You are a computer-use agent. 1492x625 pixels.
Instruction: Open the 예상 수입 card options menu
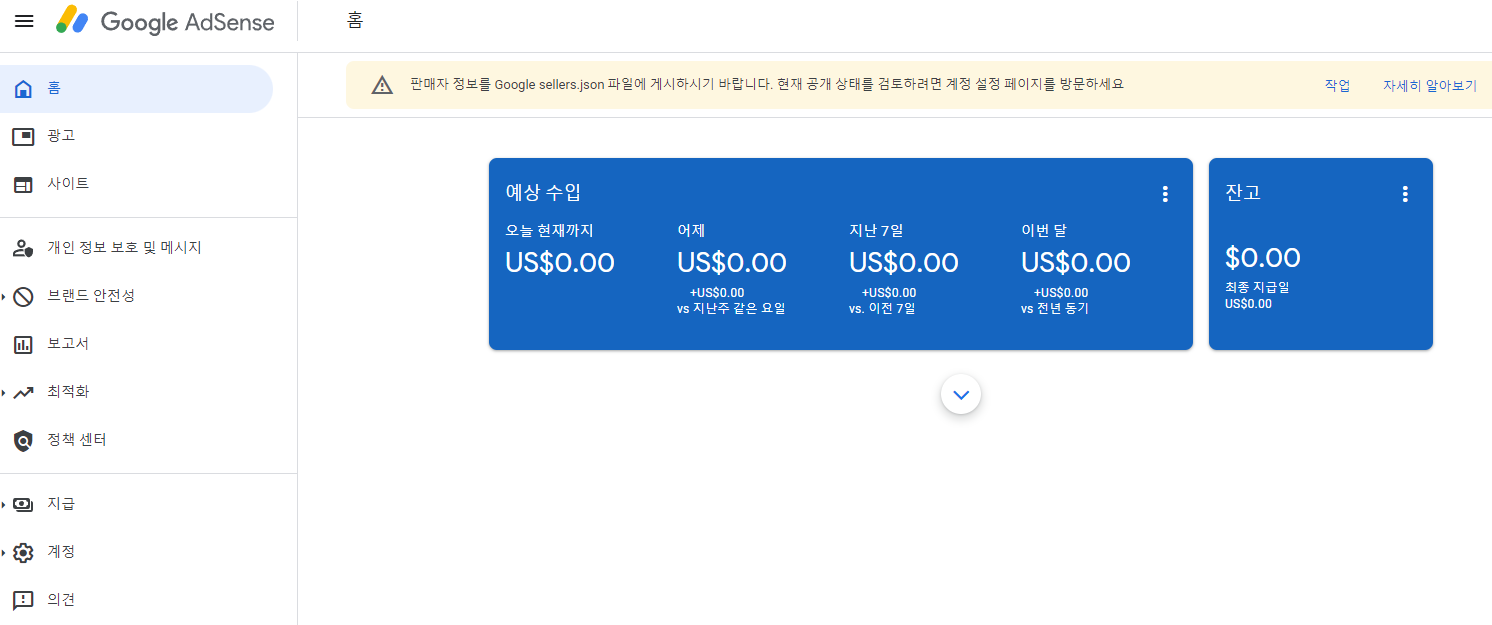tap(1165, 194)
